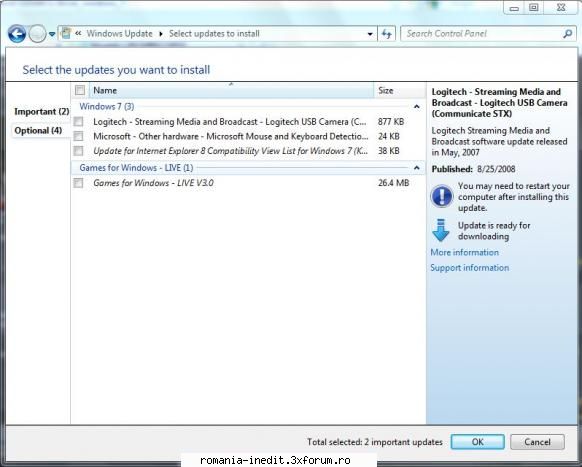Maximize the Windows Update window
This screenshot has width=582, height=467.
click(x=533, y=7)
